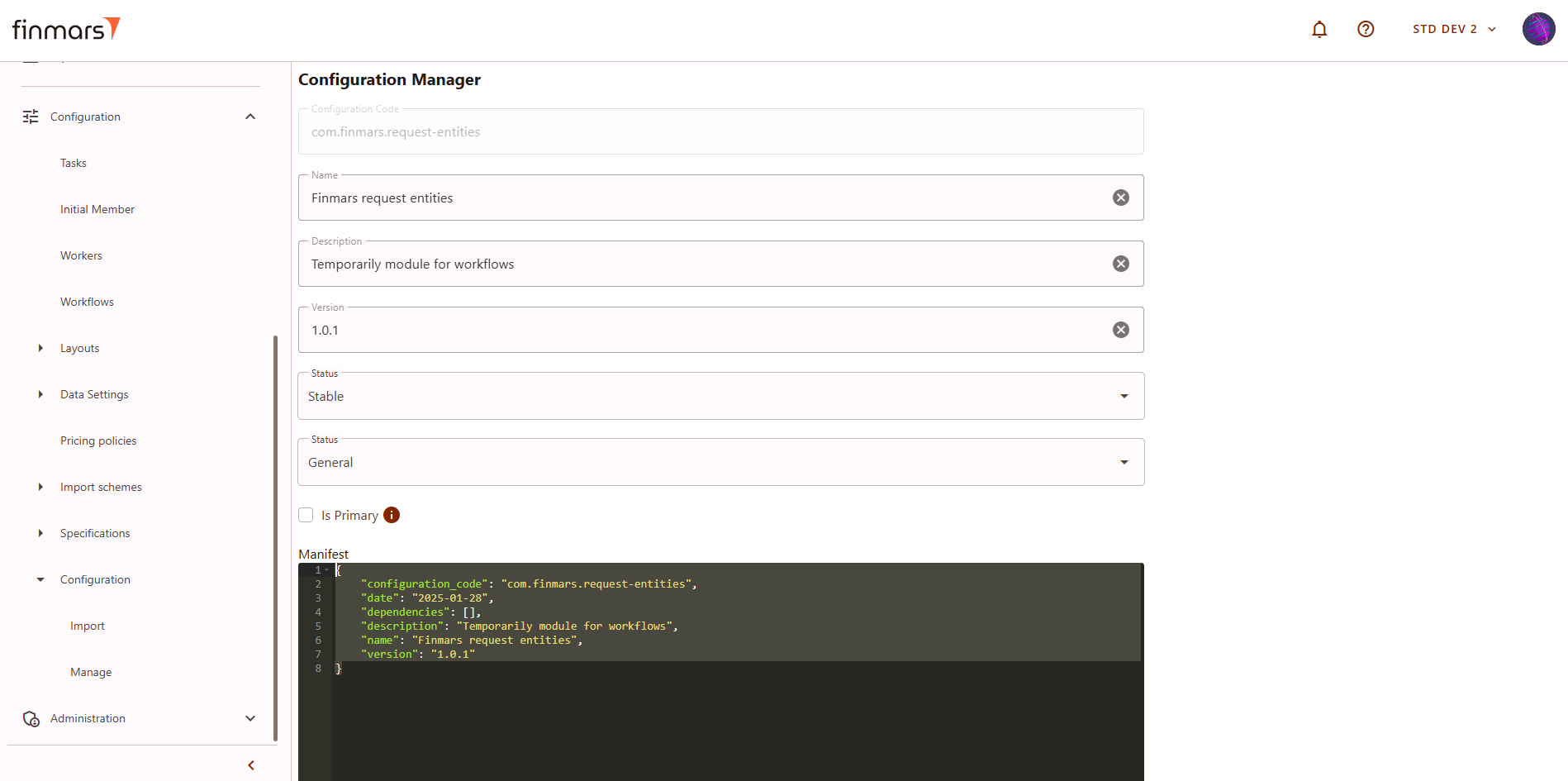Enable the Is Primary checkbox

click(x=306, y=515)
